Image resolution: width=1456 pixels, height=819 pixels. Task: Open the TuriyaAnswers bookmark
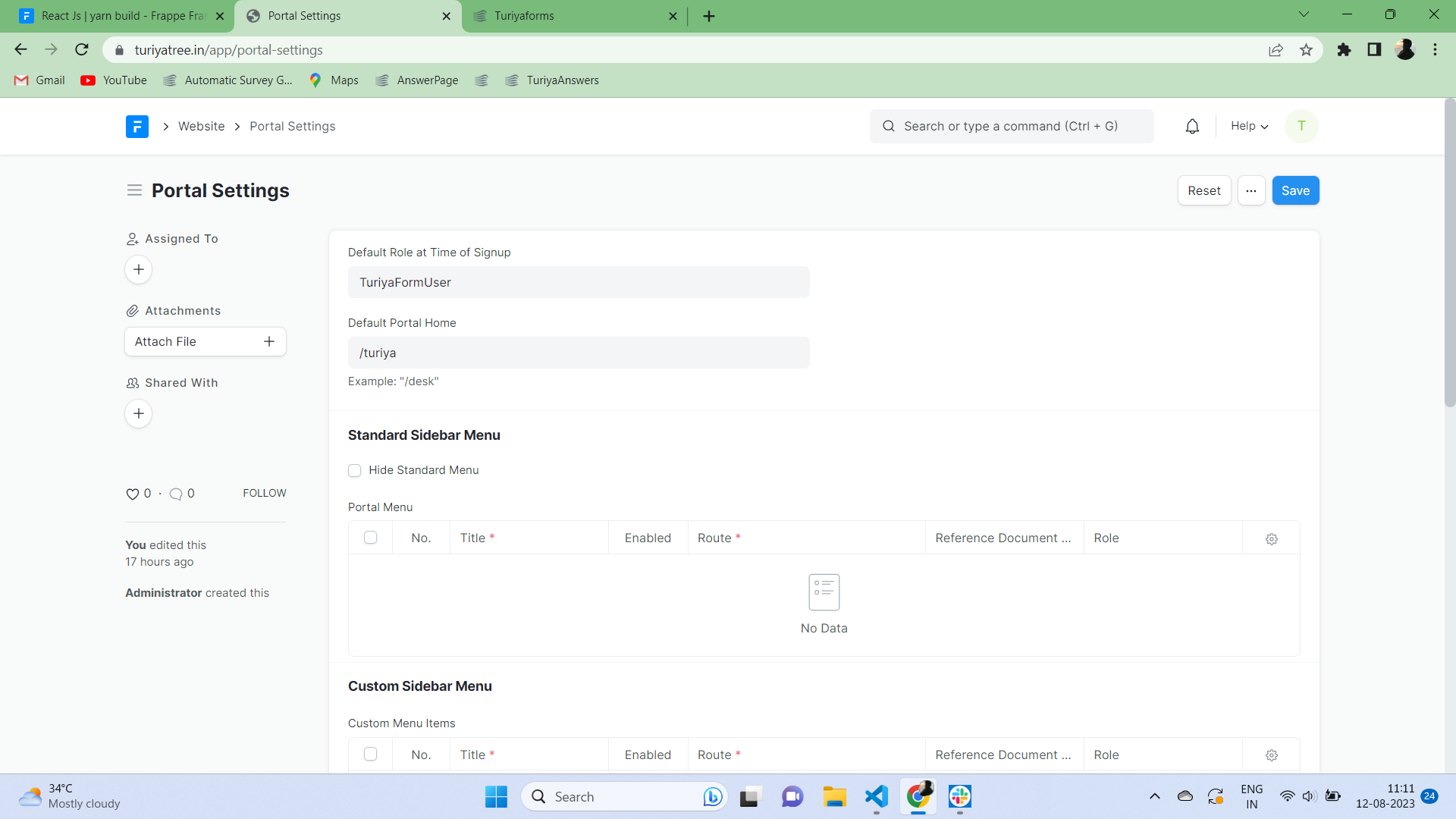point(552,80)
